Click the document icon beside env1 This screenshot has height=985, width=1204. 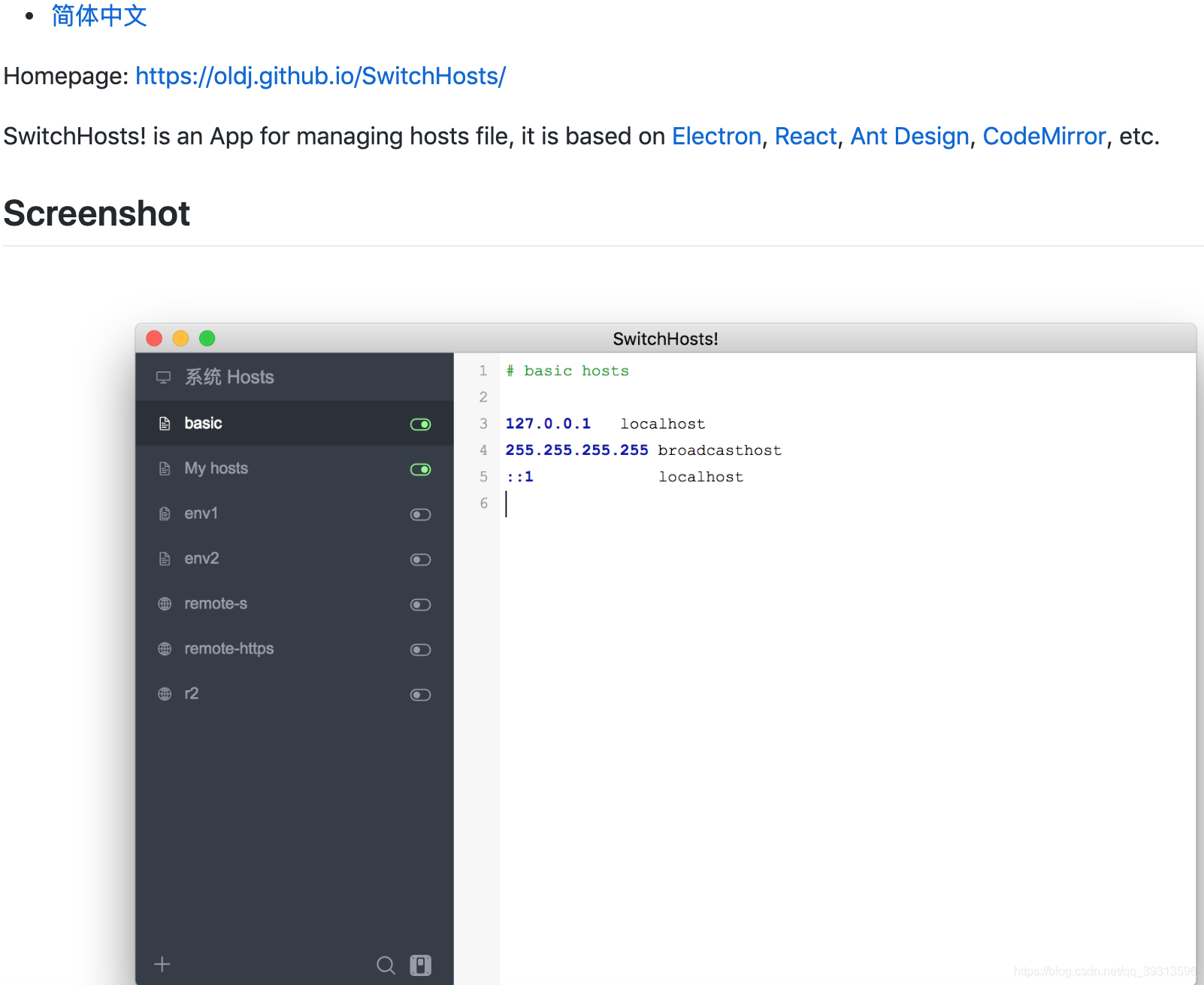click(165, 514)
